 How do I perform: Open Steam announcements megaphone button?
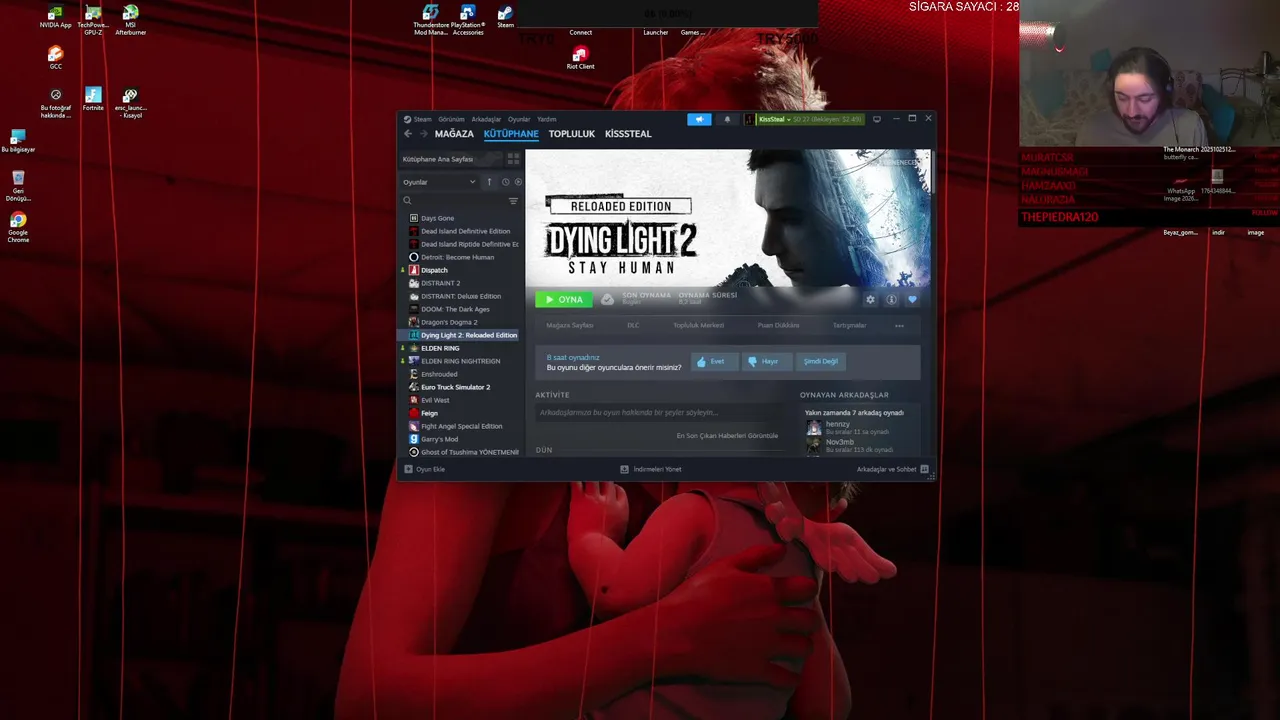tap(699, 119)
